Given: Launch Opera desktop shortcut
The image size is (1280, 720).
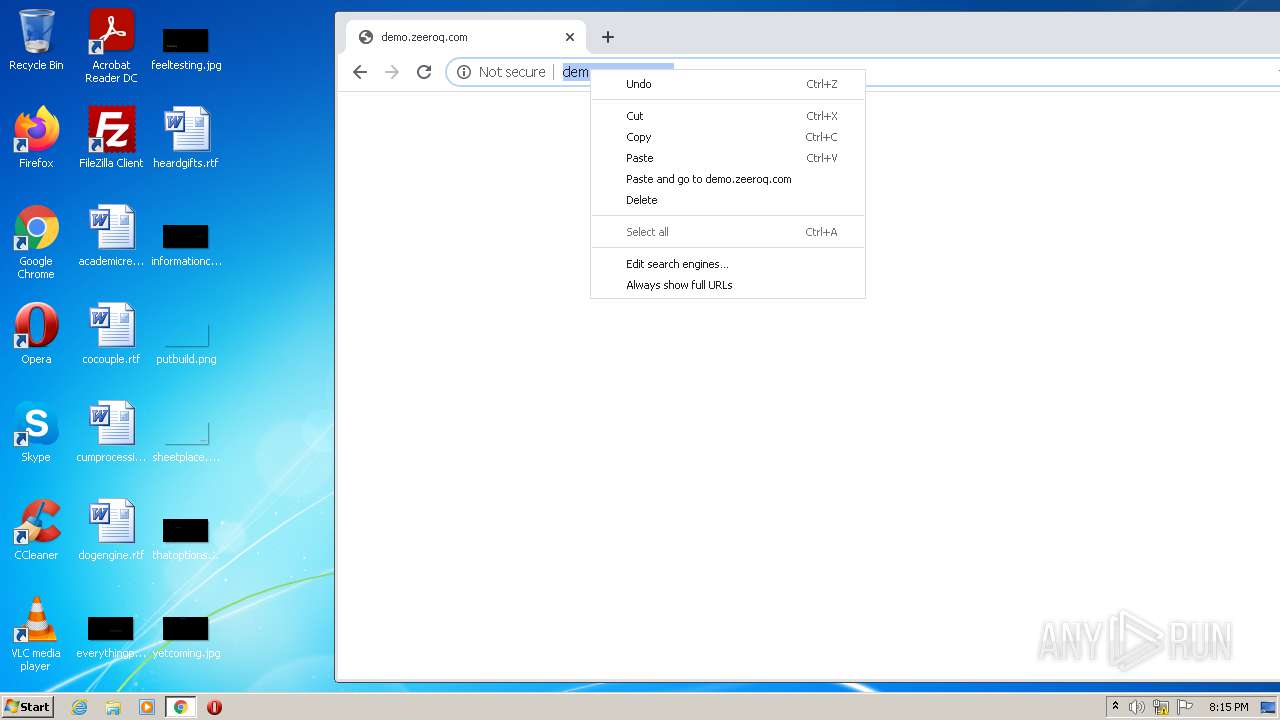Looking at the screenshot, I should (x=36, y=334).
